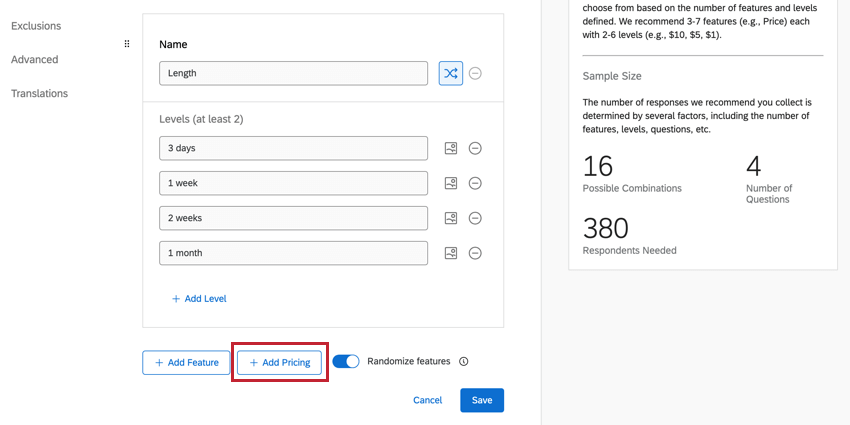Open the Translations section
850x425 pixels.
coord(39,94)
